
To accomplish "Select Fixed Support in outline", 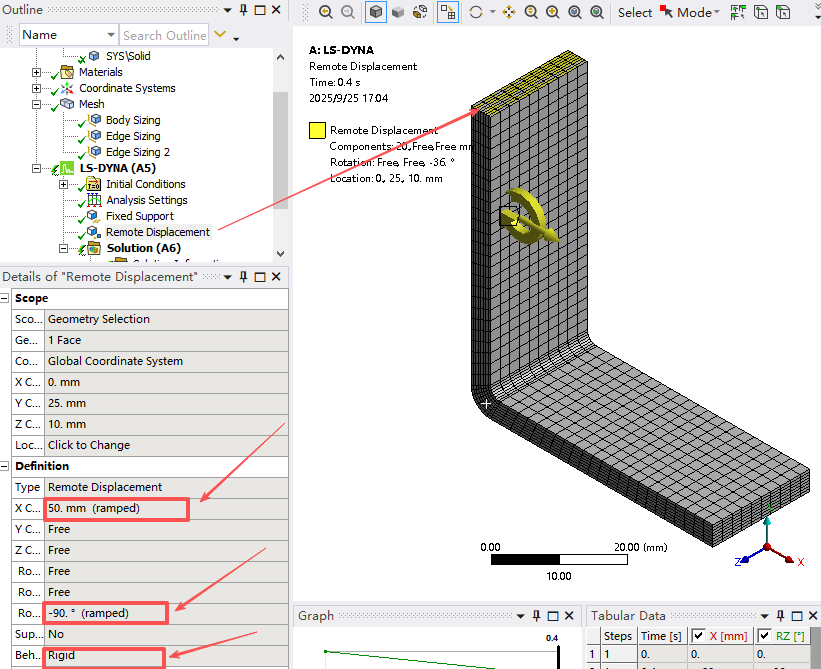I will coord(140,216).
